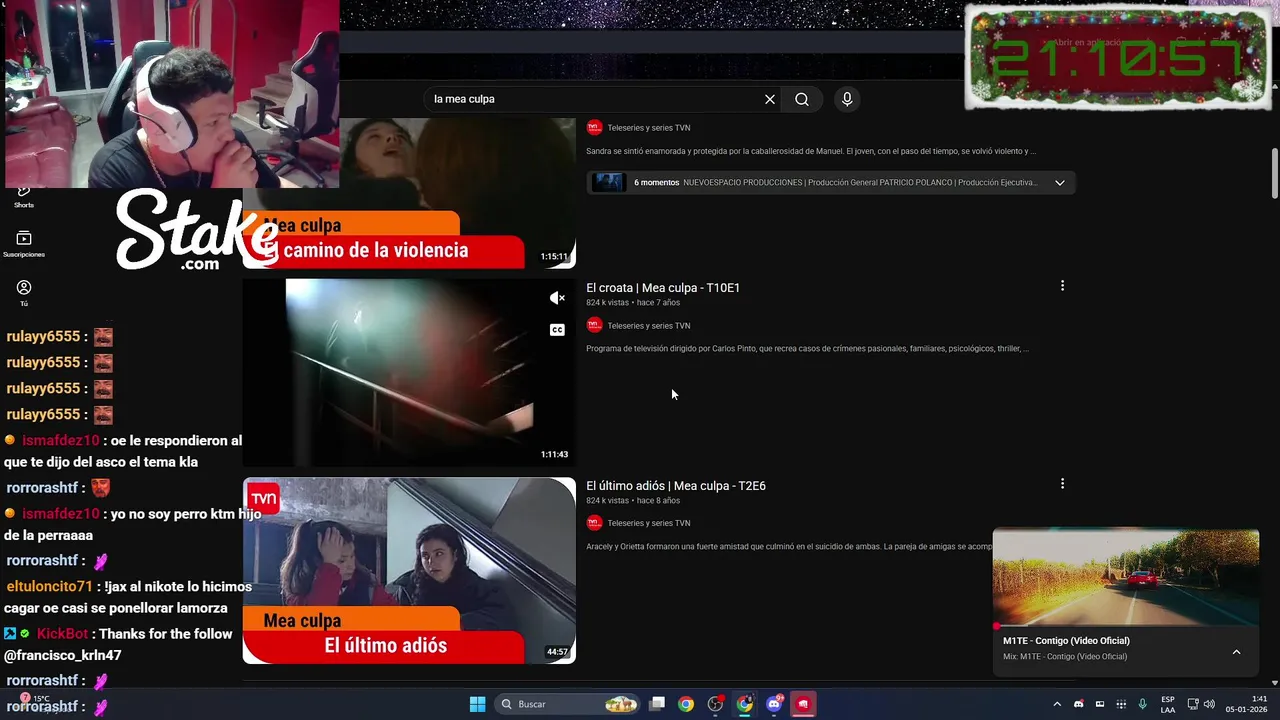Open the El croata video preview thumbnail
This screenshot has height=720, width=1280.
pos(409,372)
